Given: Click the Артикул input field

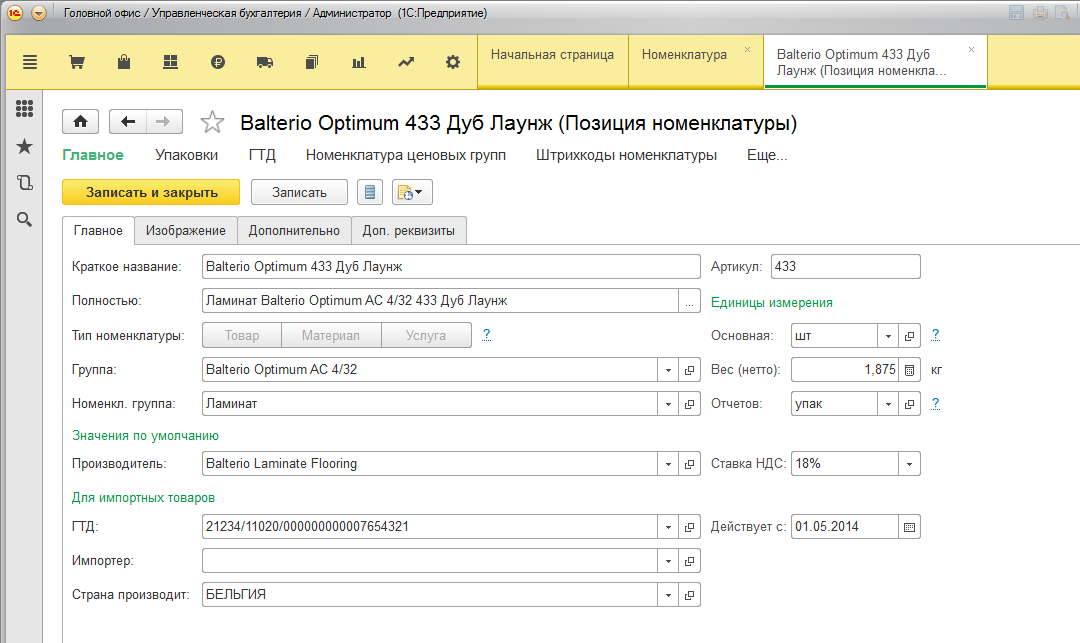Looking at the screenshot, I should (846, 267).
